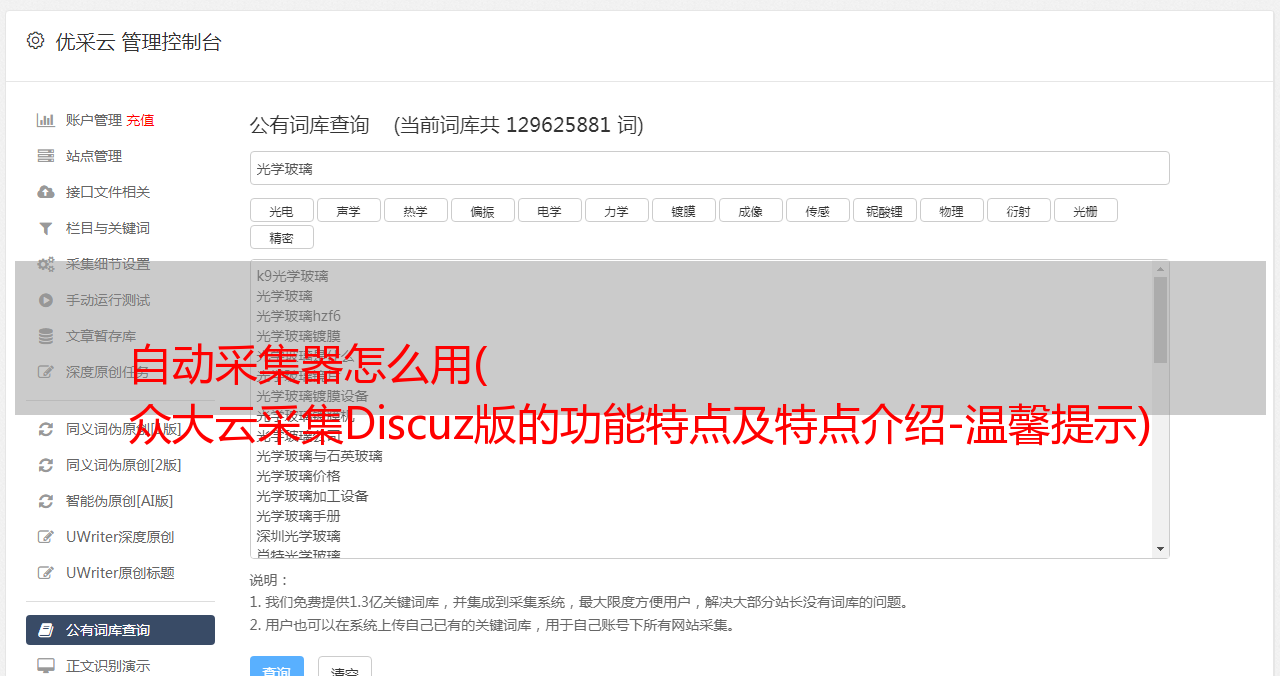Click the server icon for 站点管理
Viewport: 1280px width, 676px height.
click(46, 156)
